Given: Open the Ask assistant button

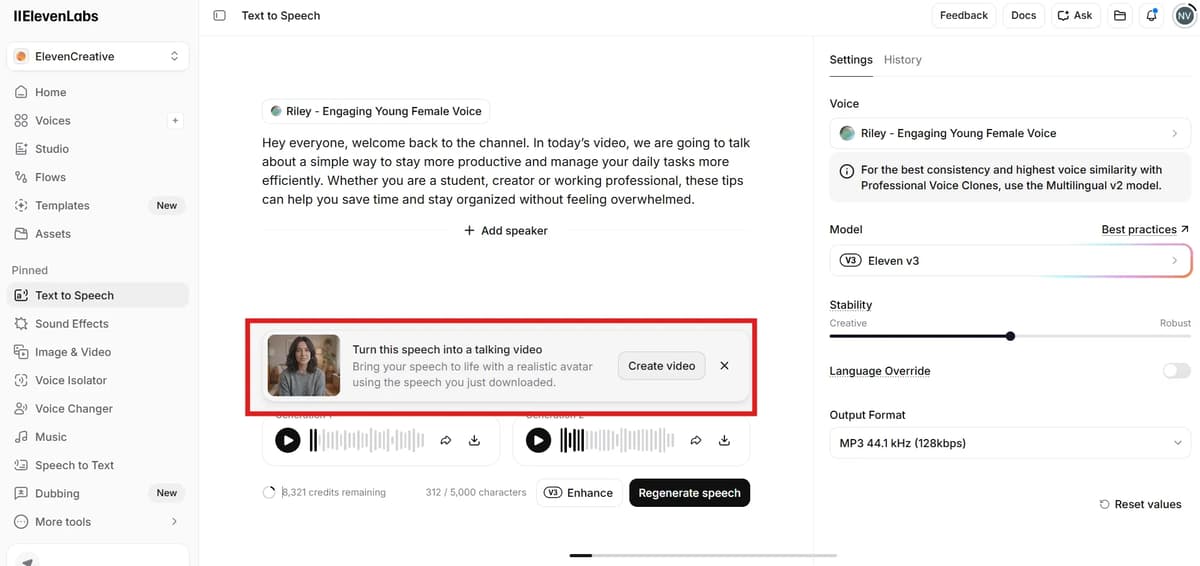Looking at the screenshot, I should click(1076, 16).
